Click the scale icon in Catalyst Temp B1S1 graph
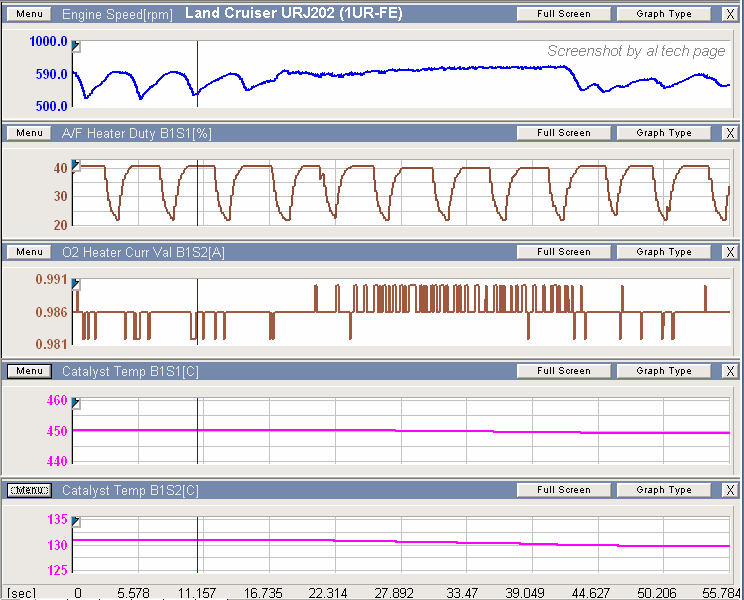The width and height of the screenshot is (744, 600). 77,403
